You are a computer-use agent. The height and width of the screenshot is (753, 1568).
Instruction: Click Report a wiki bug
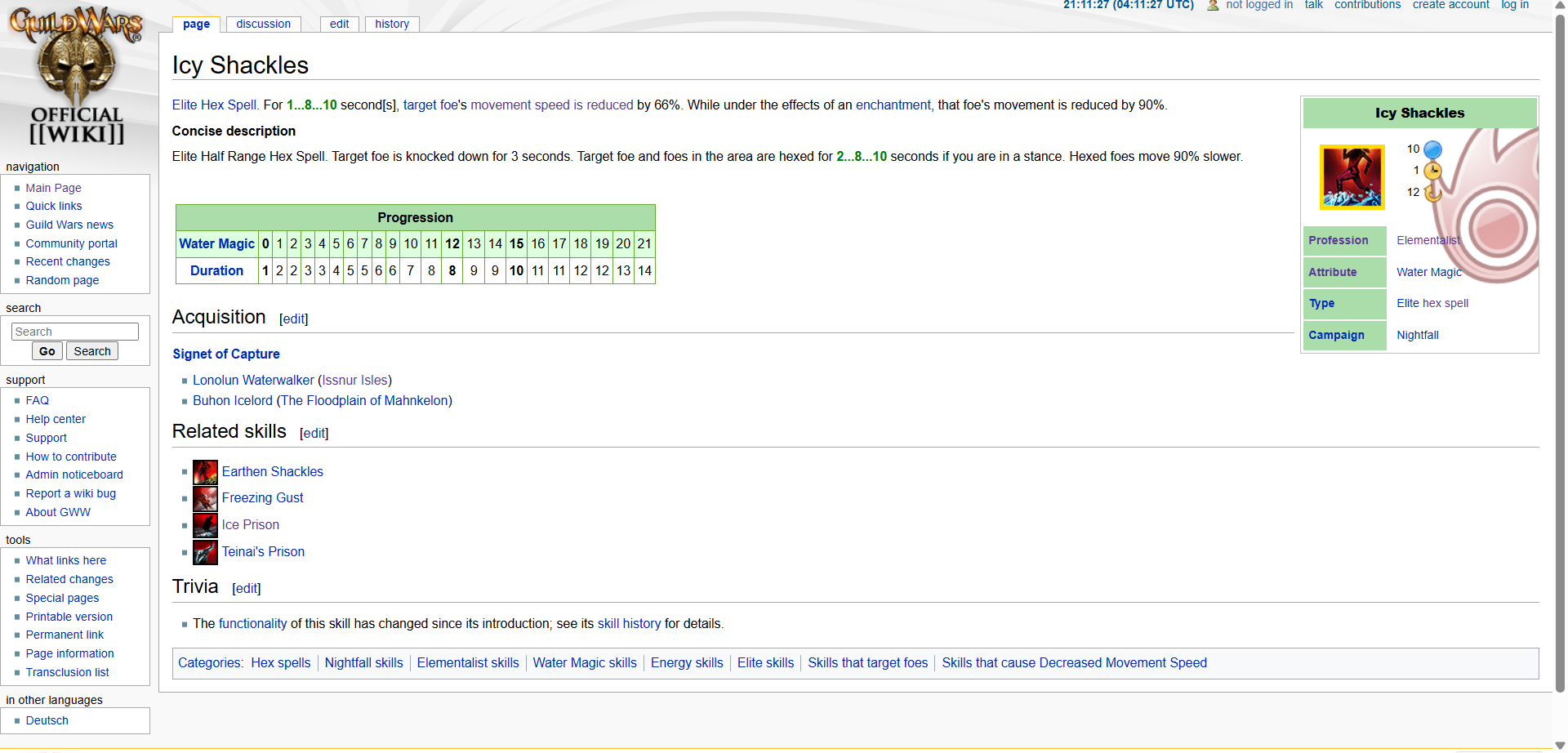70,493
